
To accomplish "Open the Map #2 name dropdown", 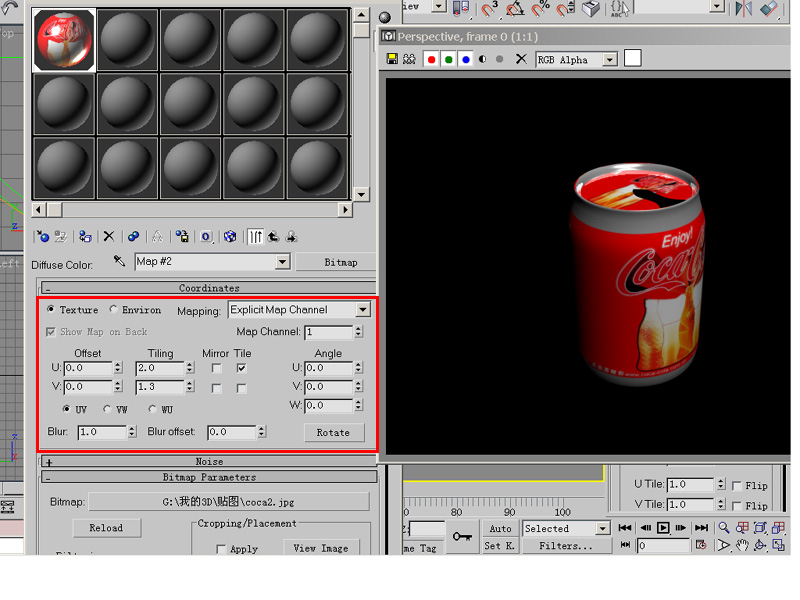I will (282, 262).
